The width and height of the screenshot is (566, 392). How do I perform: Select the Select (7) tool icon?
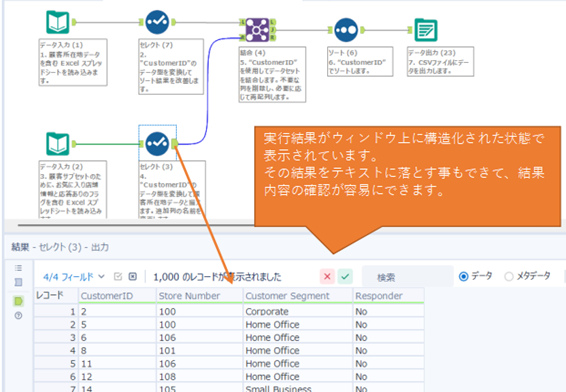[x=157, y=22]
